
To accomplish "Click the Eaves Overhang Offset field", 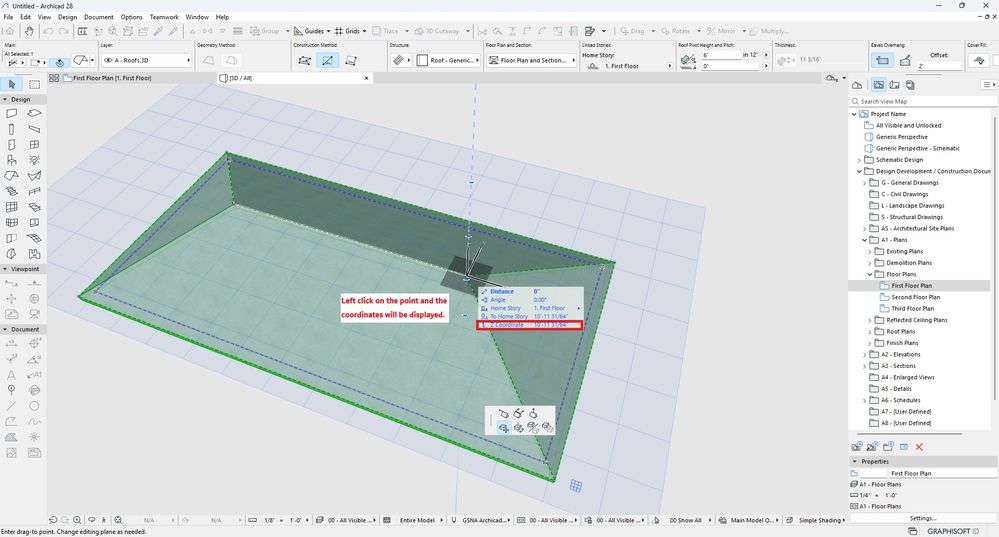I will (940, 66).
